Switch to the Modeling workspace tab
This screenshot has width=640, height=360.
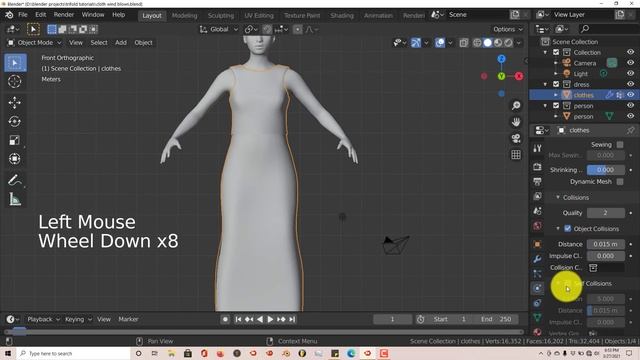(184, 15)
